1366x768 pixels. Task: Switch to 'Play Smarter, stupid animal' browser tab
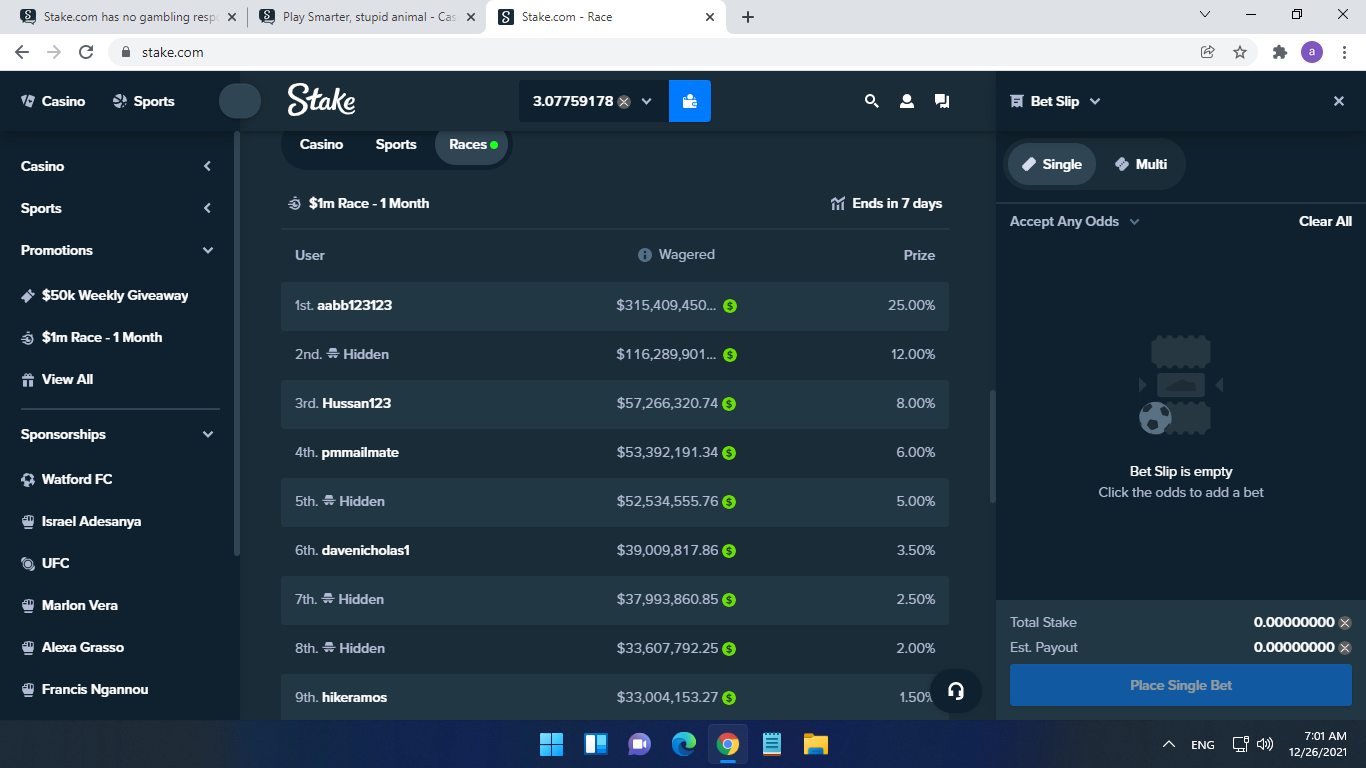(367, 17)
